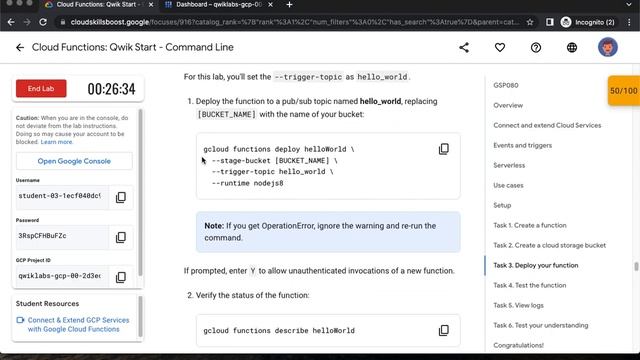Click the End Lab button
The width and height of the screenshot is (640, 360).
coord(41,89)
